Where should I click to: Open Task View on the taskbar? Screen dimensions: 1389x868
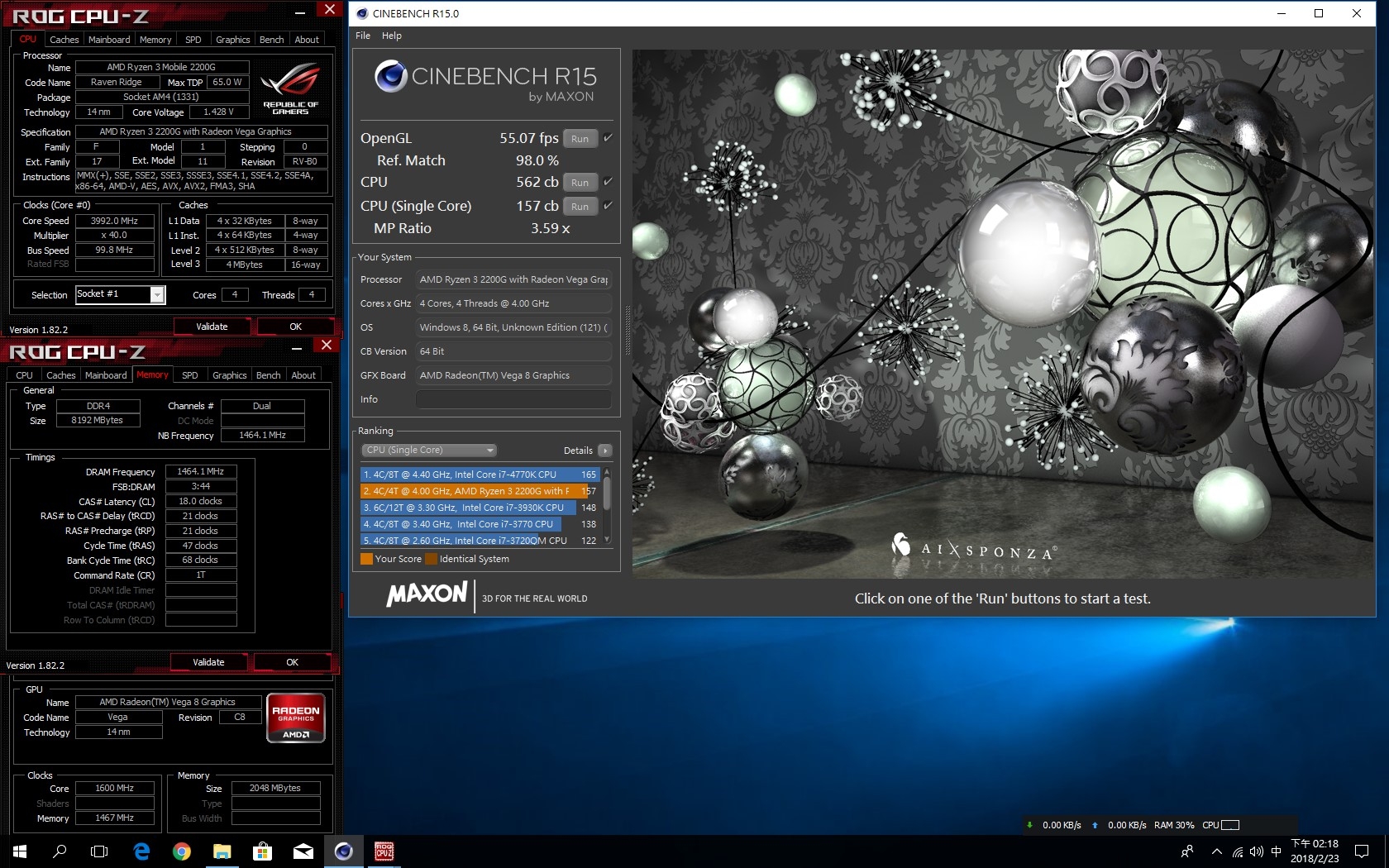coord(99,851)
